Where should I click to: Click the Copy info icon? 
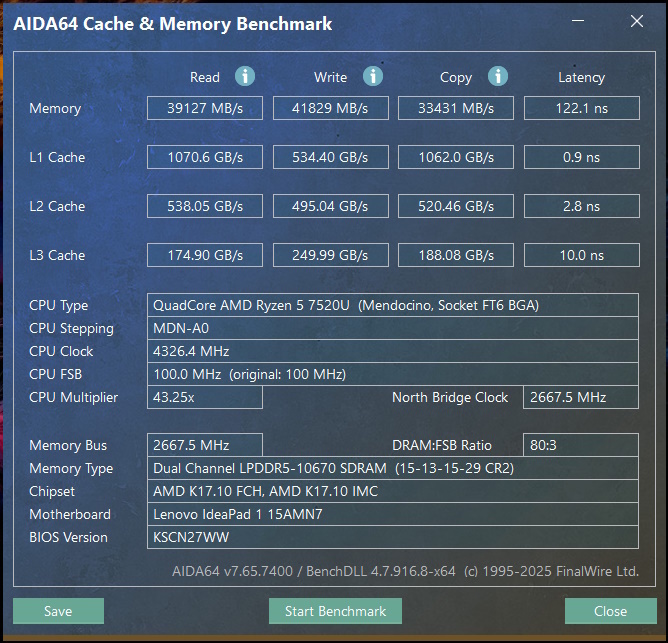tap(498, 77)
